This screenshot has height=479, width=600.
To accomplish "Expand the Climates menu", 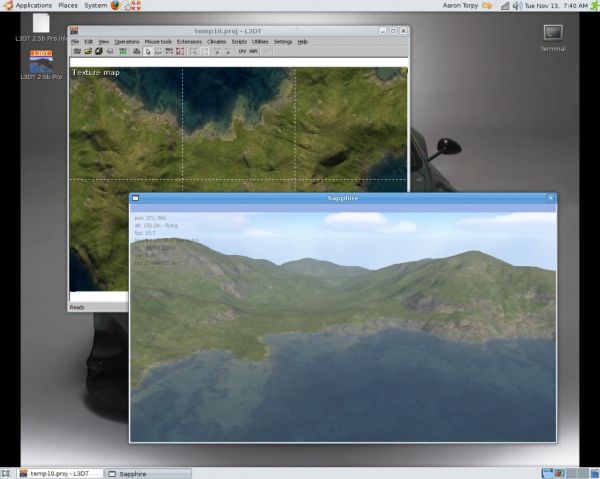I will pyautogui.click(x=216, y=41).
